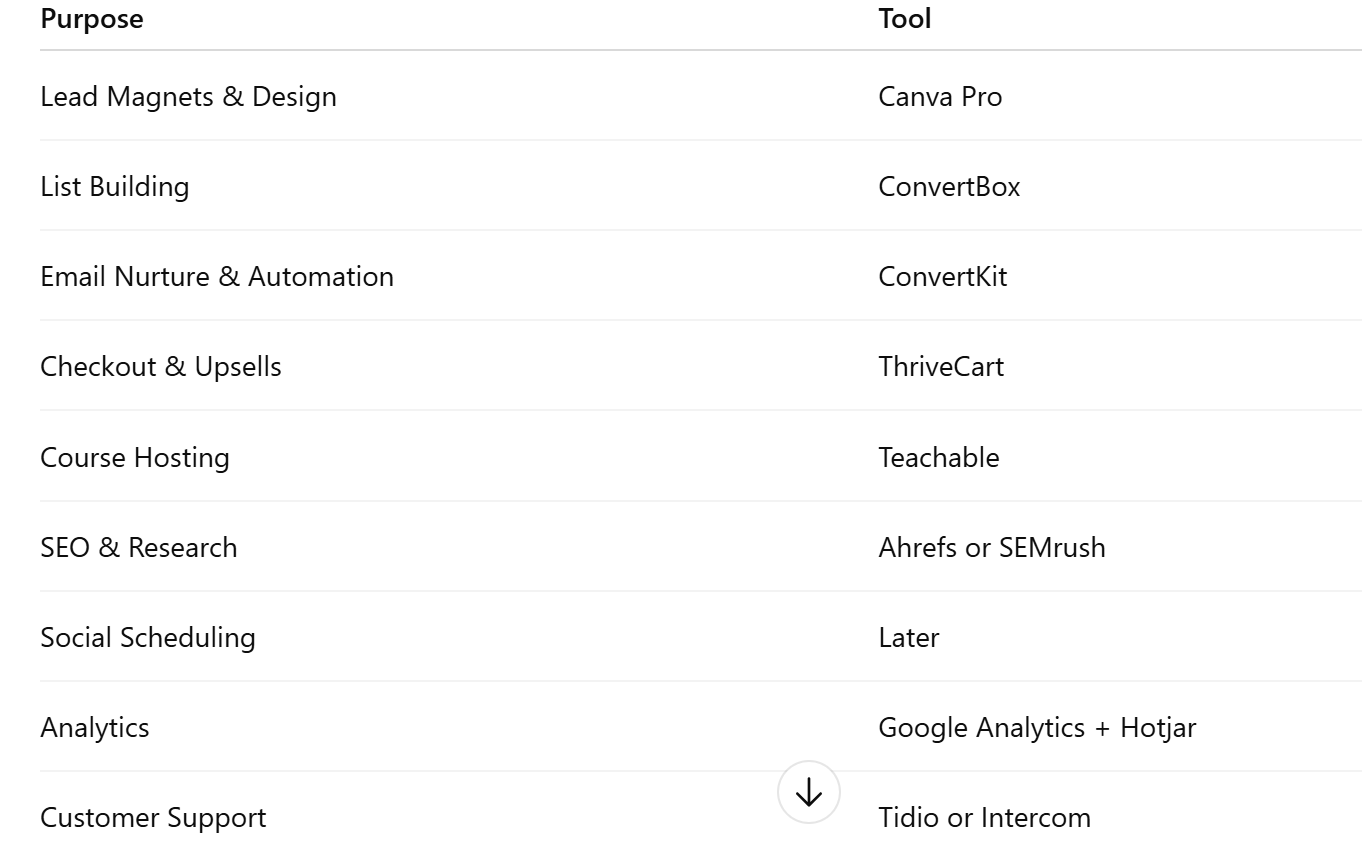Click the scroll-down arrow button
This screenshot has height=842, width=1362.
tap(808, 793)
